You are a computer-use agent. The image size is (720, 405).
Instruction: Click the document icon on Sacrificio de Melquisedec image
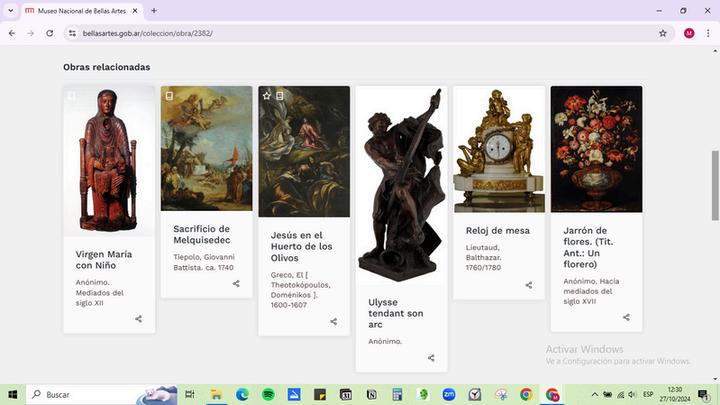coord(169,96)
